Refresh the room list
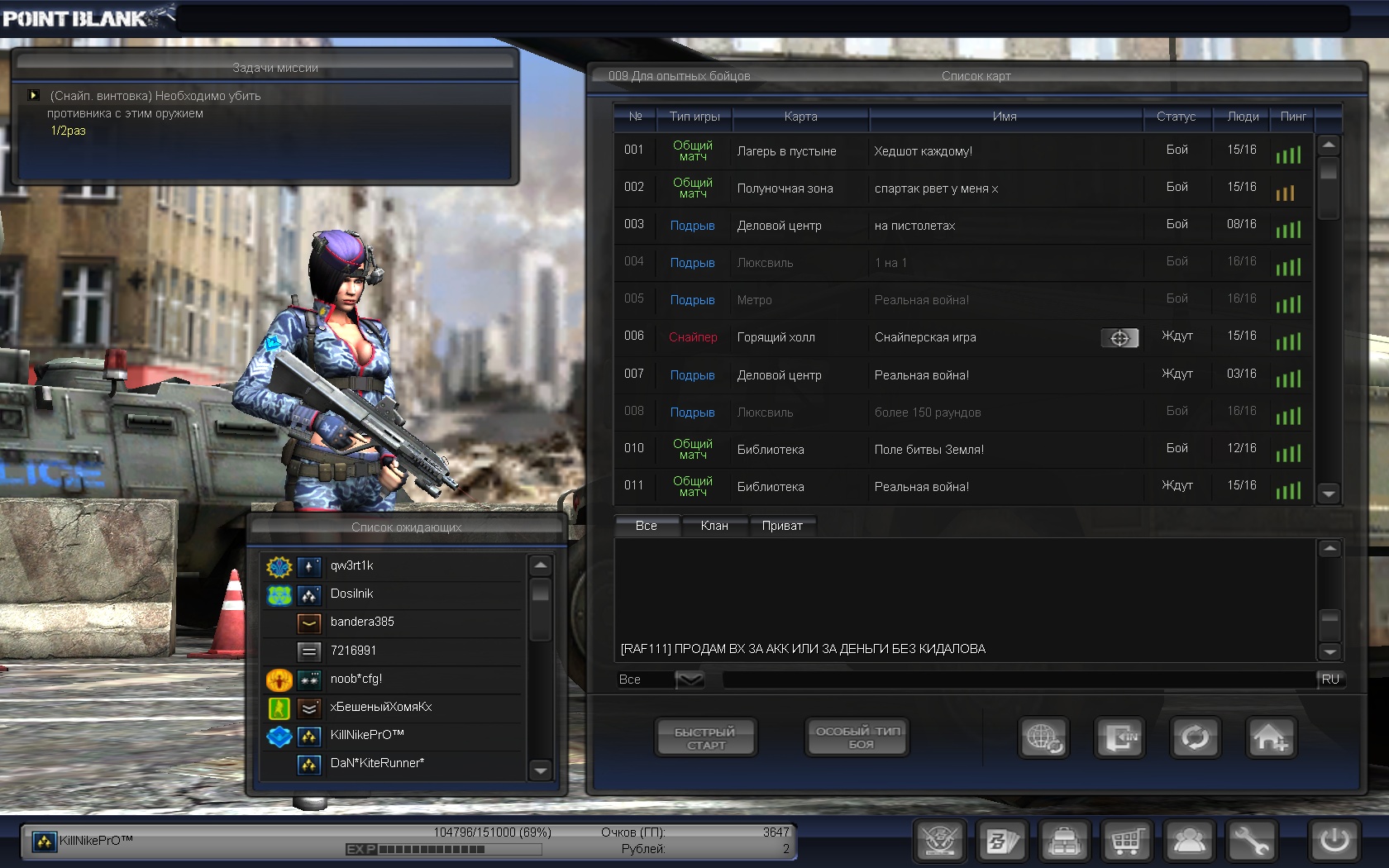Viewport: 1389px width, 868px height. tap(1195, 737)
